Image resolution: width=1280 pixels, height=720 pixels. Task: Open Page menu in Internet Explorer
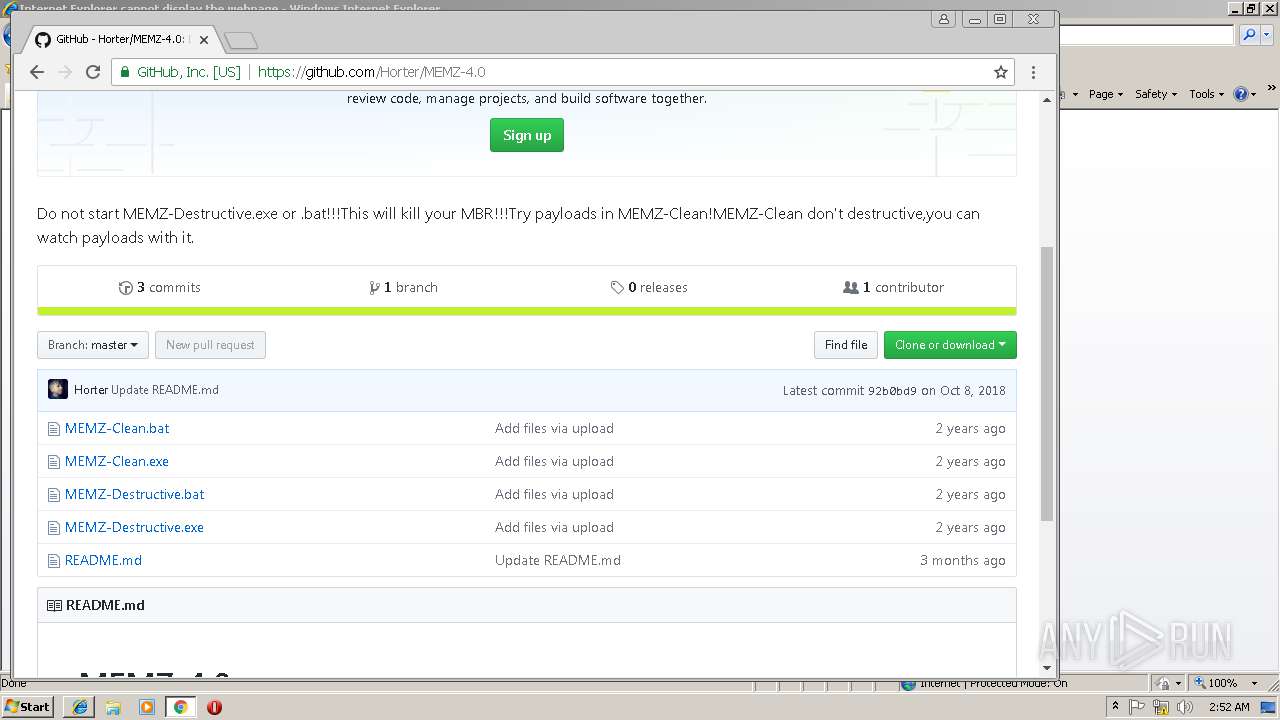(1105, 94)
